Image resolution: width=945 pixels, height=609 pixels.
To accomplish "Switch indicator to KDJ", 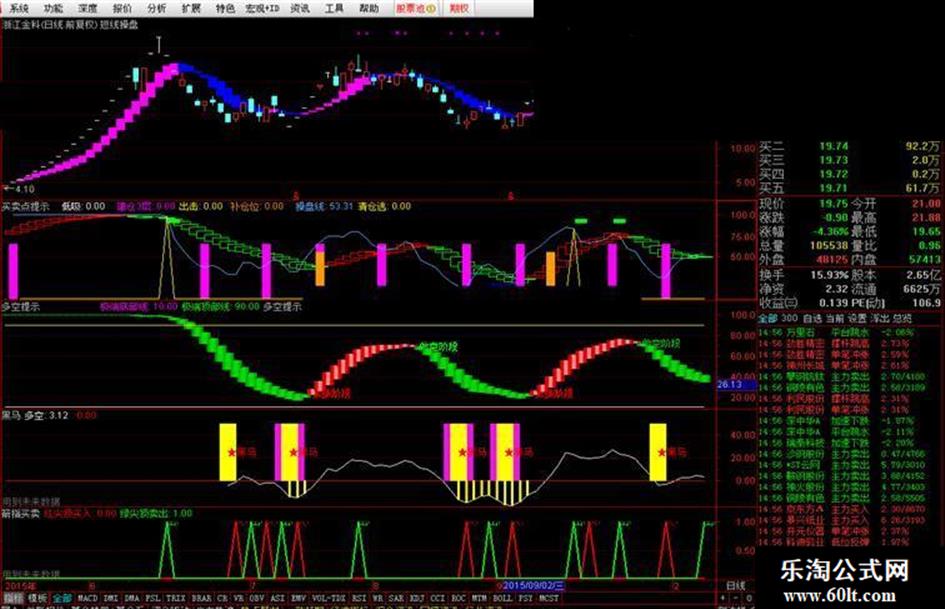I will coord(416,598).
